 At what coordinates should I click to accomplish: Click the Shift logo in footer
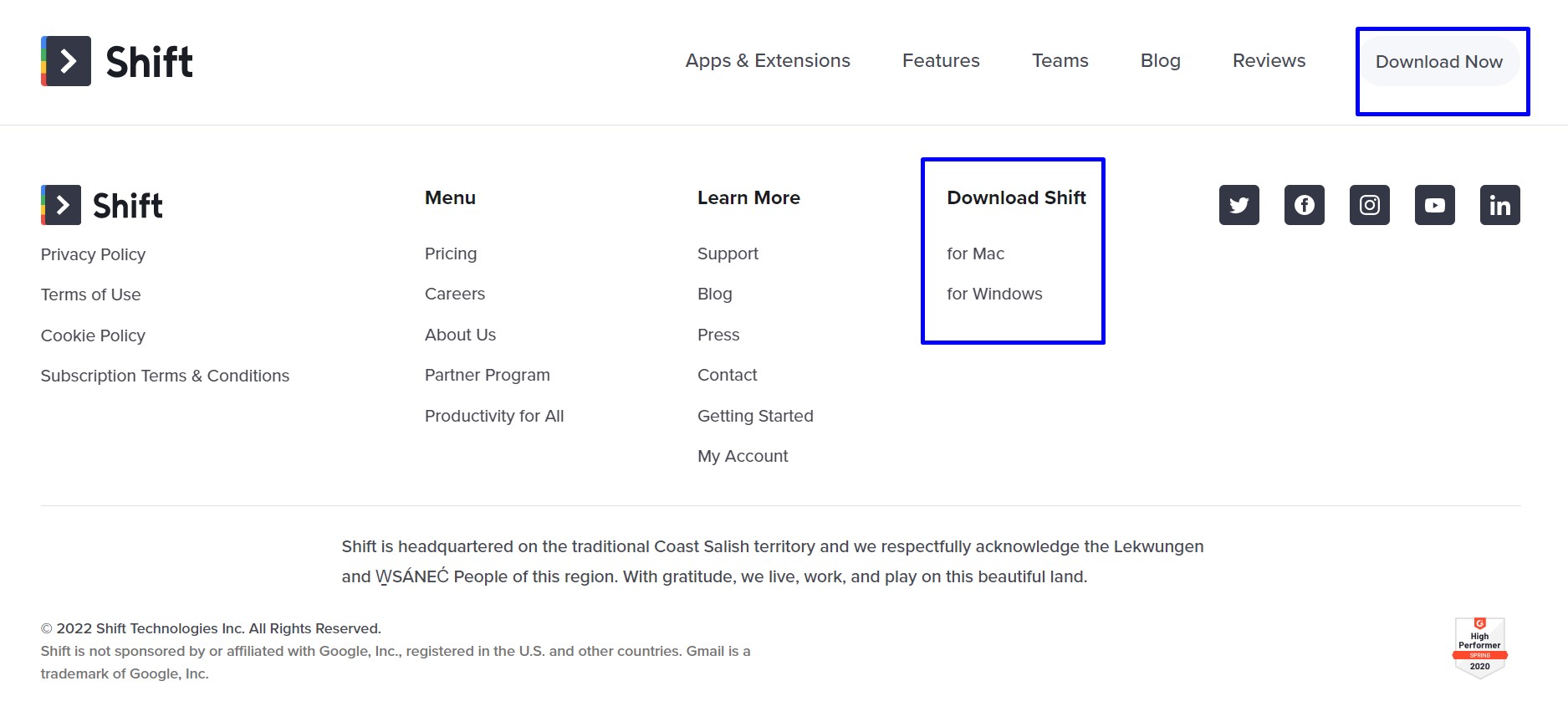[102, 205]
